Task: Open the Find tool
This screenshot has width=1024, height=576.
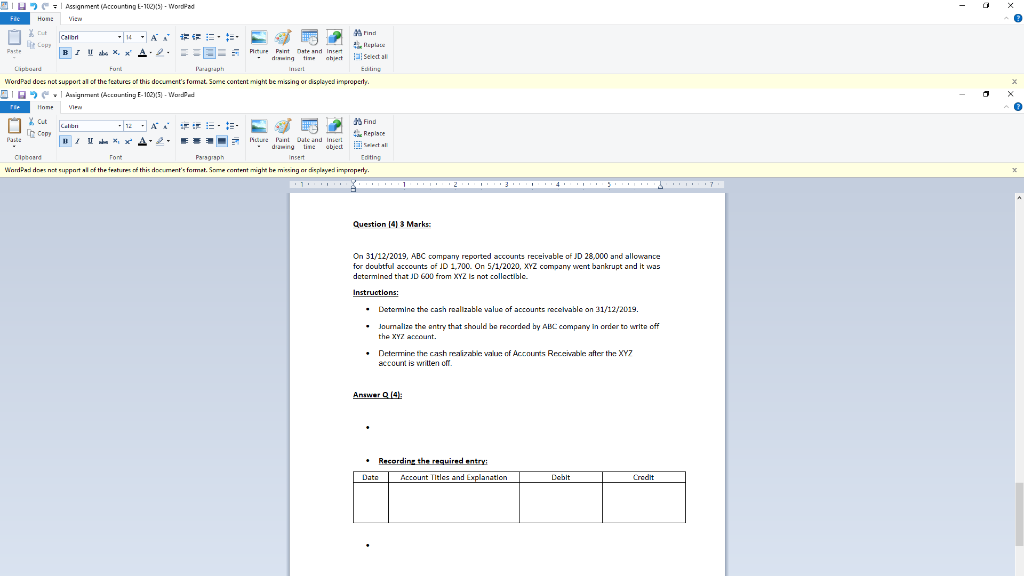Action: tap(365, 122)
